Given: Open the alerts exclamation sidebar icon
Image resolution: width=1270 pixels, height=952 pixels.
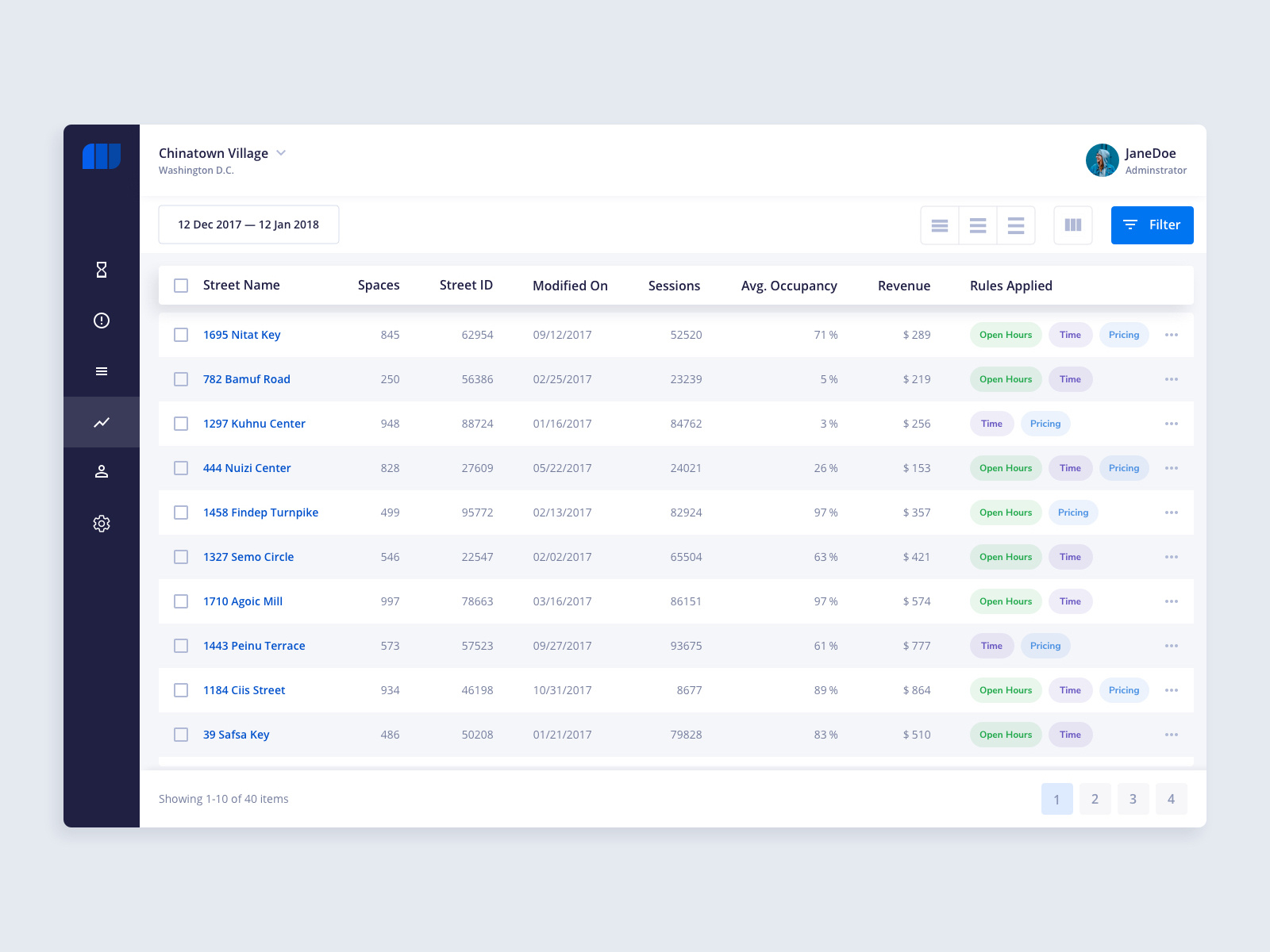Looking at the screenshot, I should (102, 321).
